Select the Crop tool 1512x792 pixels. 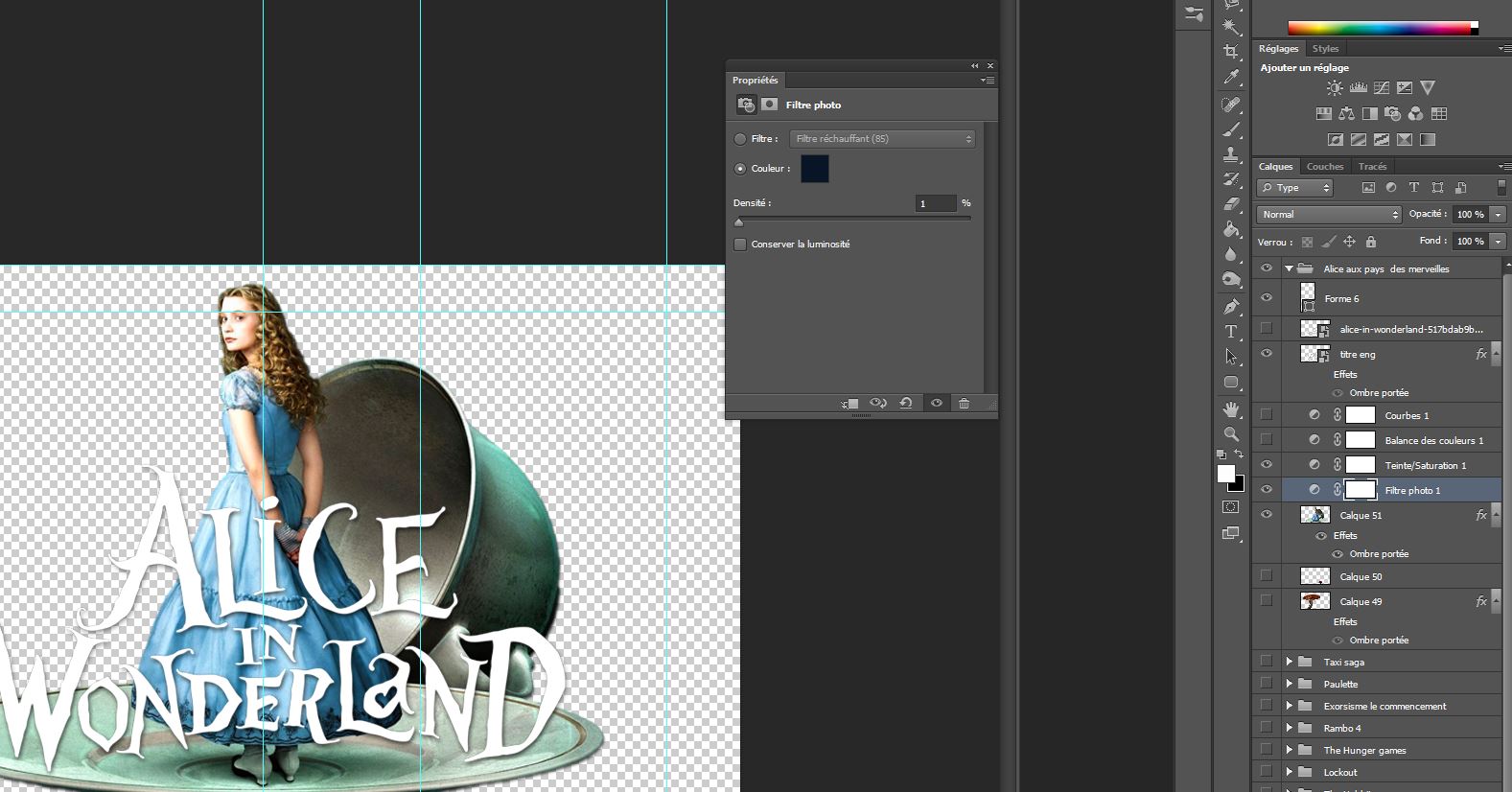(1231, 52)
